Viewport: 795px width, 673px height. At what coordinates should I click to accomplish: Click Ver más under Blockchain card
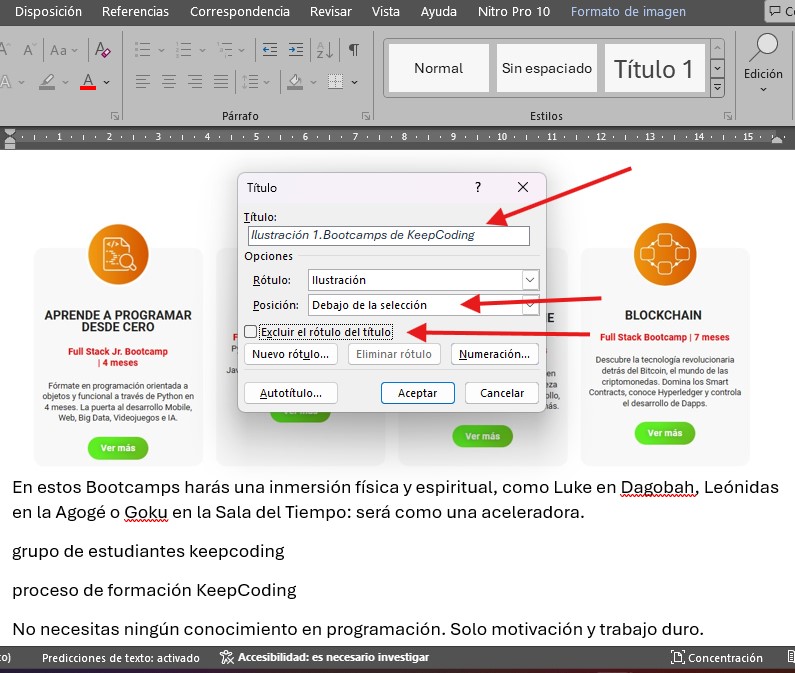coord(665,433)
